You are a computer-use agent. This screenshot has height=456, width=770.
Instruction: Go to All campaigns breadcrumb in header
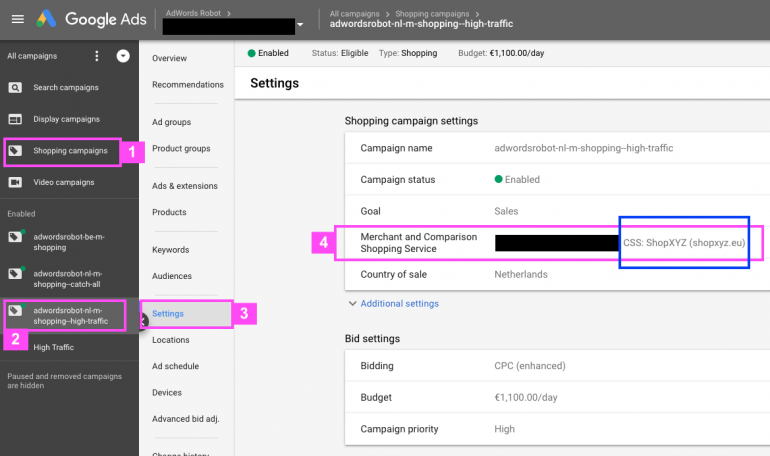[354, 14]
